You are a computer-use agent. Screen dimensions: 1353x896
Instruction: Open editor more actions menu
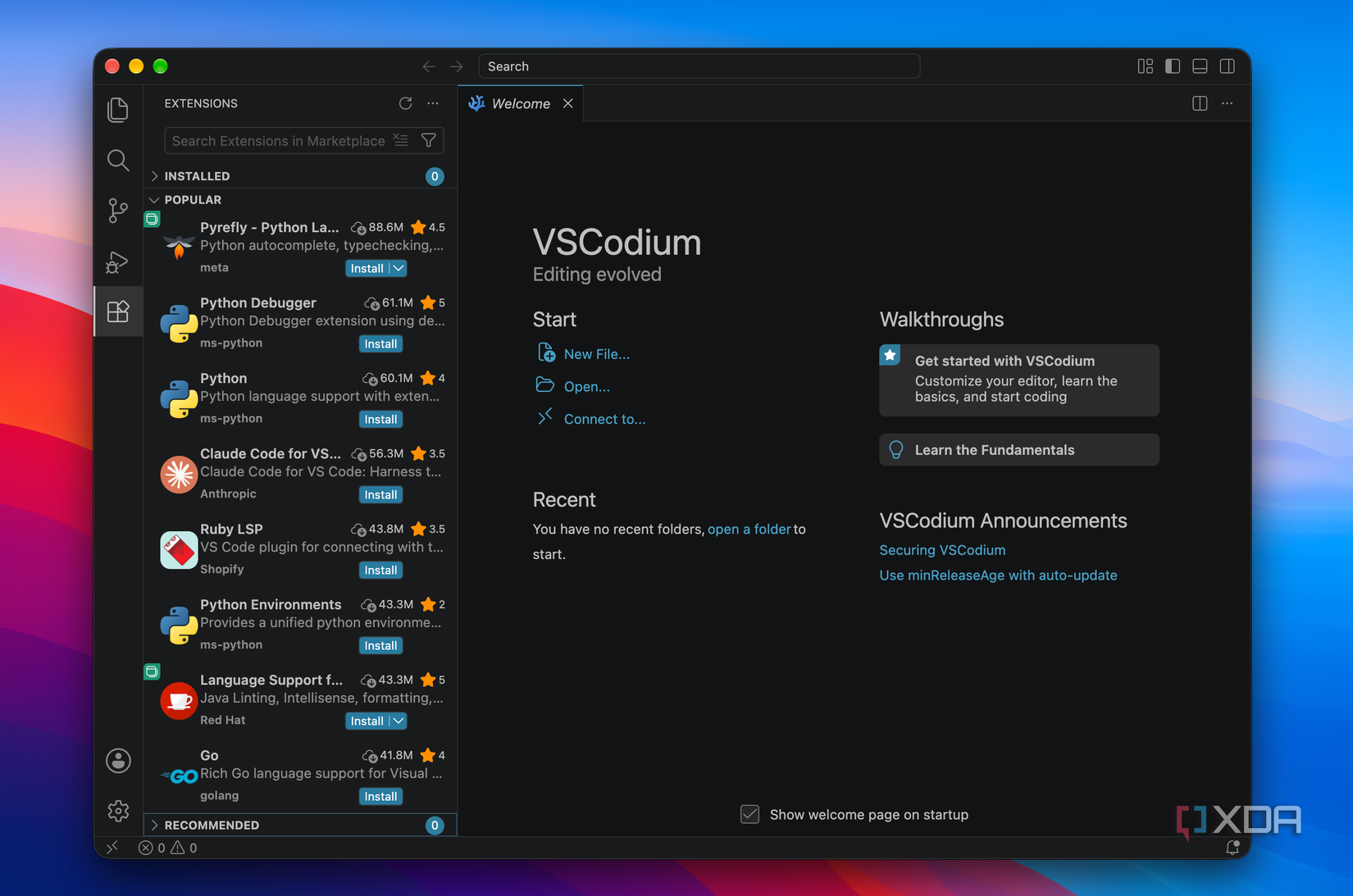(x=1228, y=103)
